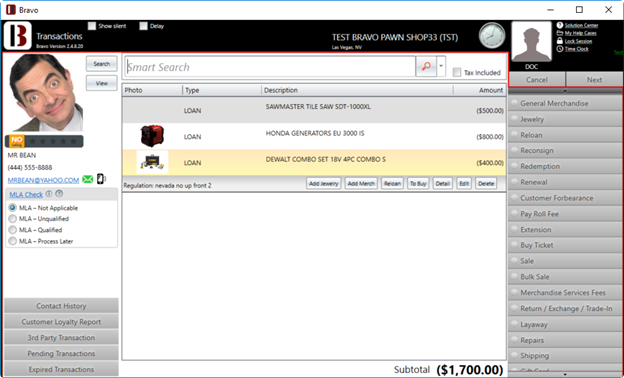Select Layaway menu item
624x378 pixels.
point(565,324)
